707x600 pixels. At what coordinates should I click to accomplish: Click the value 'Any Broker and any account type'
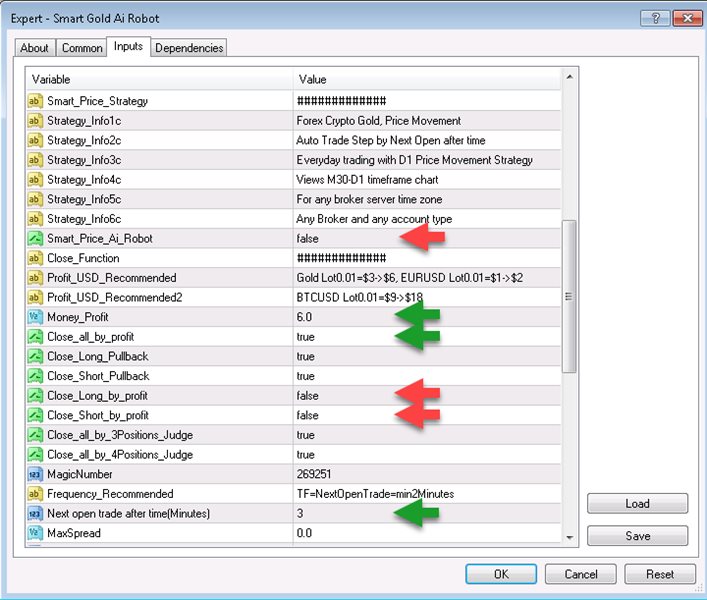click(x=374, y=219)
